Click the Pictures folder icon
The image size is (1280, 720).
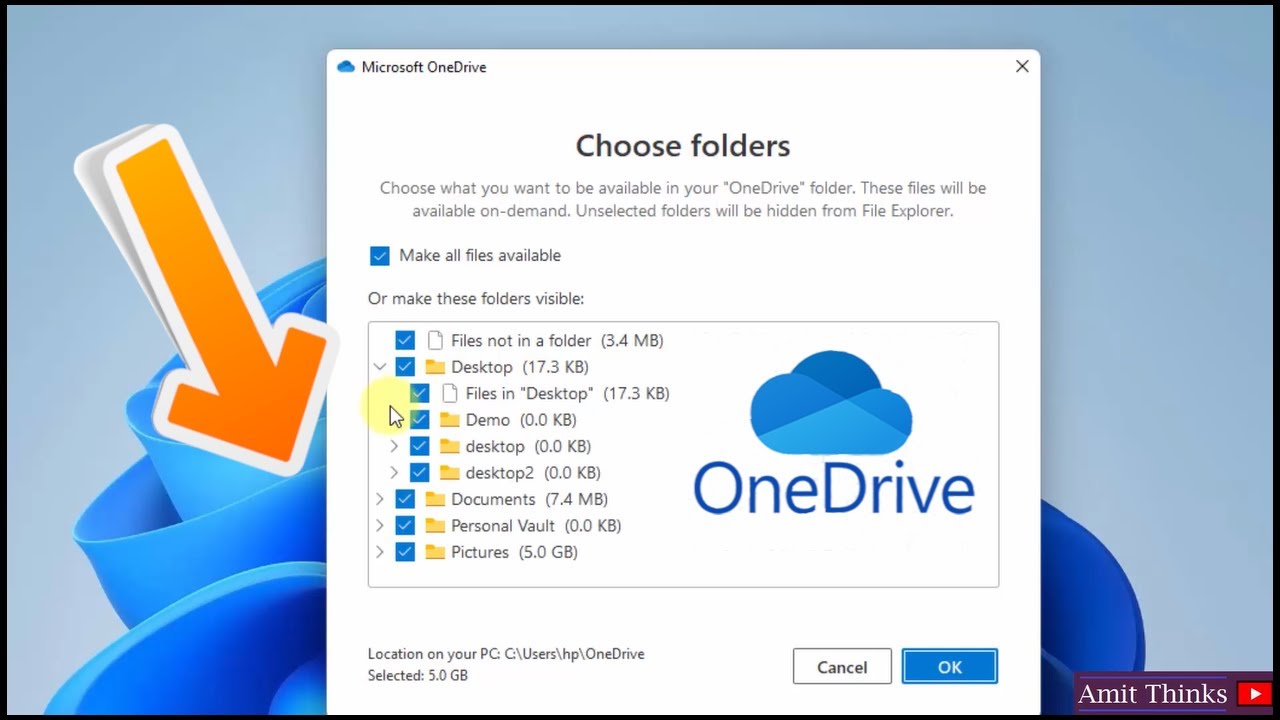coord(435,552)
